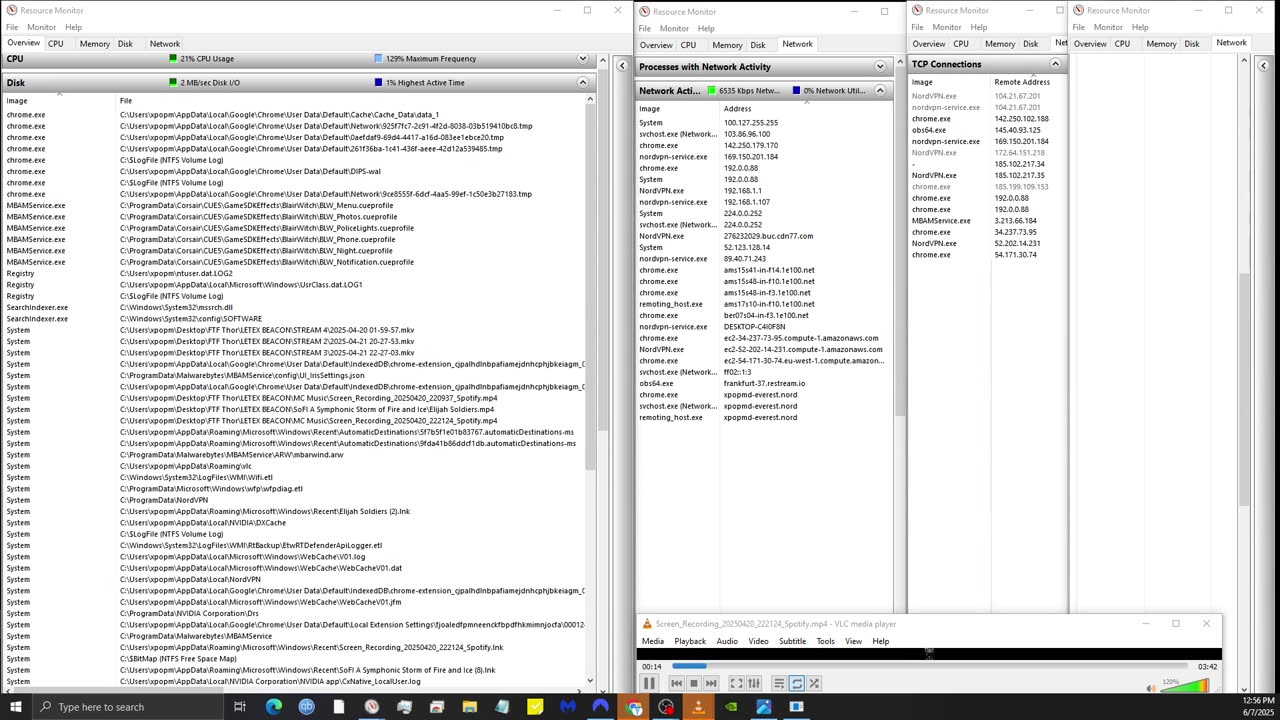
Task: Open VLC extended settings
Action: (754, 683)
